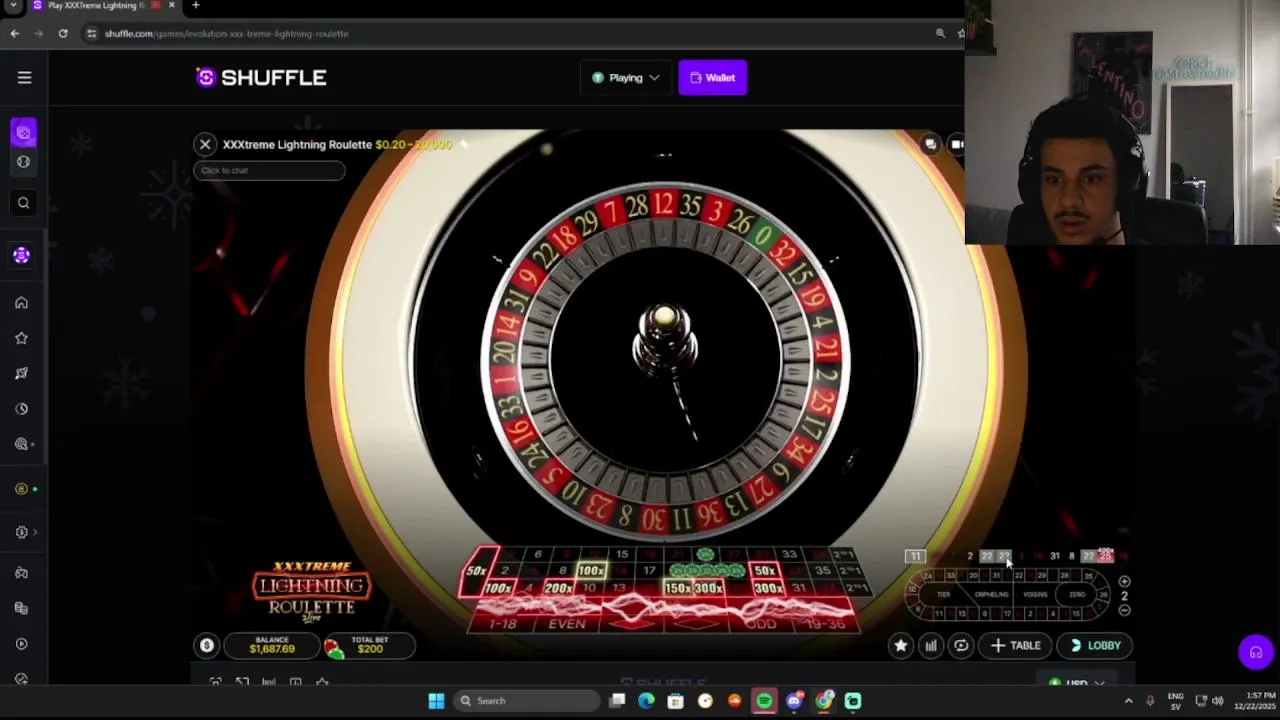Open the stacked coins sidebar icon
Viewport: 1280px width, 720px height.
point(21,608)
